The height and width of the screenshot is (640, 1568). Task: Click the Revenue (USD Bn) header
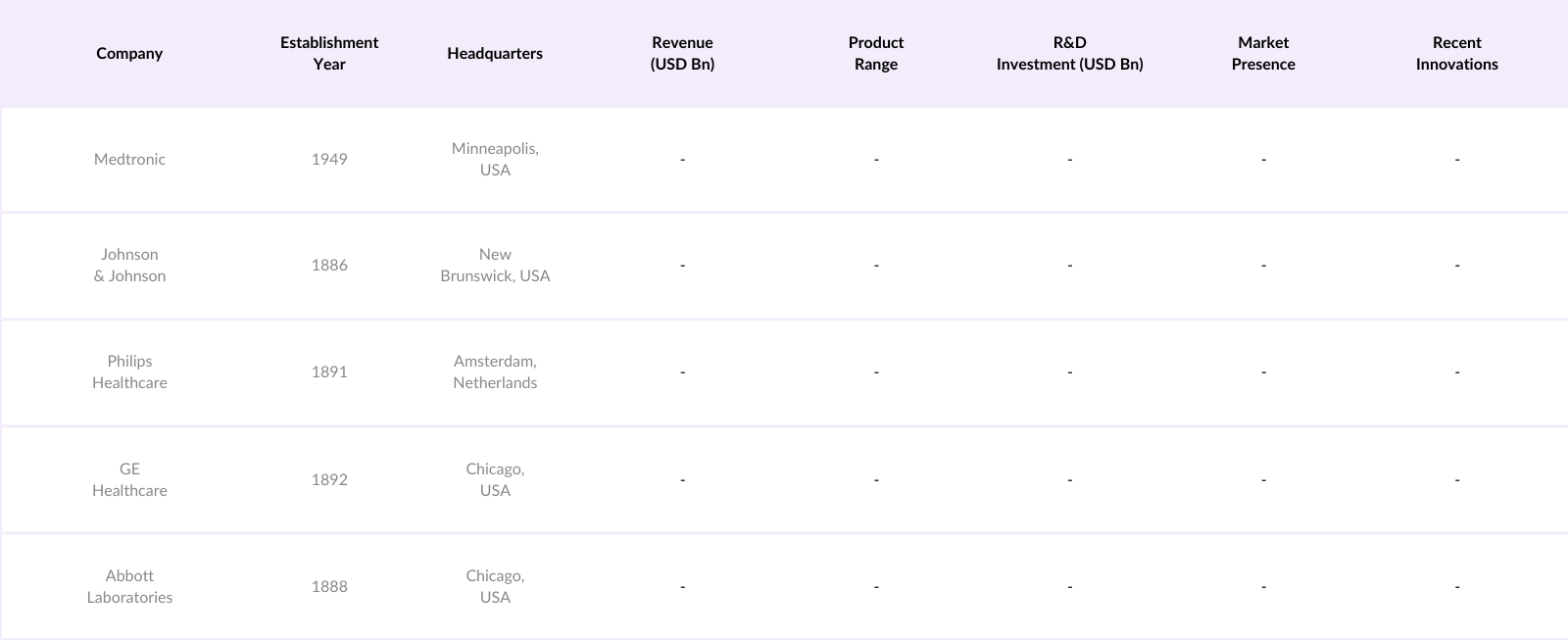click(682, 53)
